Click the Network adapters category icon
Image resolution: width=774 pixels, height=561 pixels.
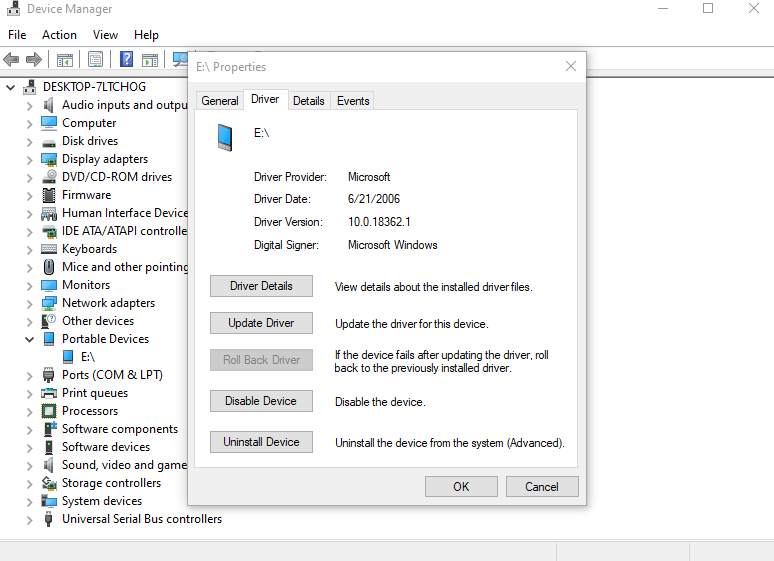tap(49, 303)
